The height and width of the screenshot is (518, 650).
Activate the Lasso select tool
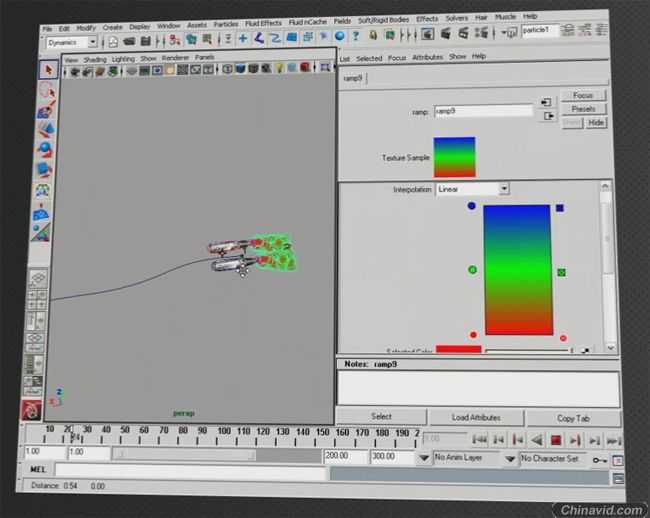pyautogui.click(x=46, y=90)
